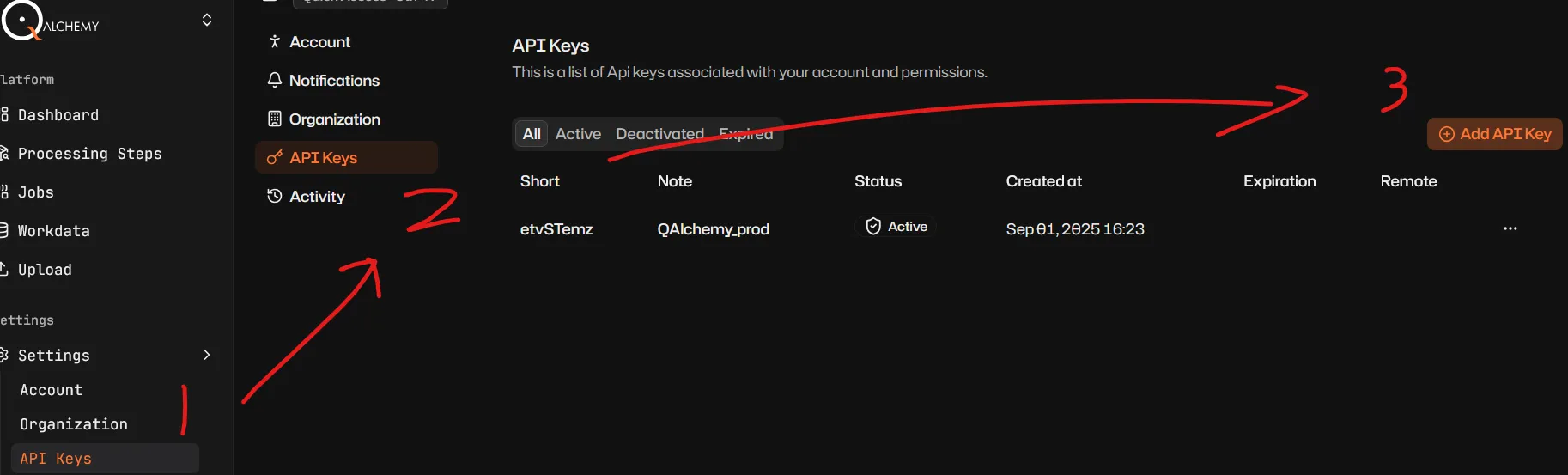
Task: Click the Account person icon
Action: coord(275,41)
